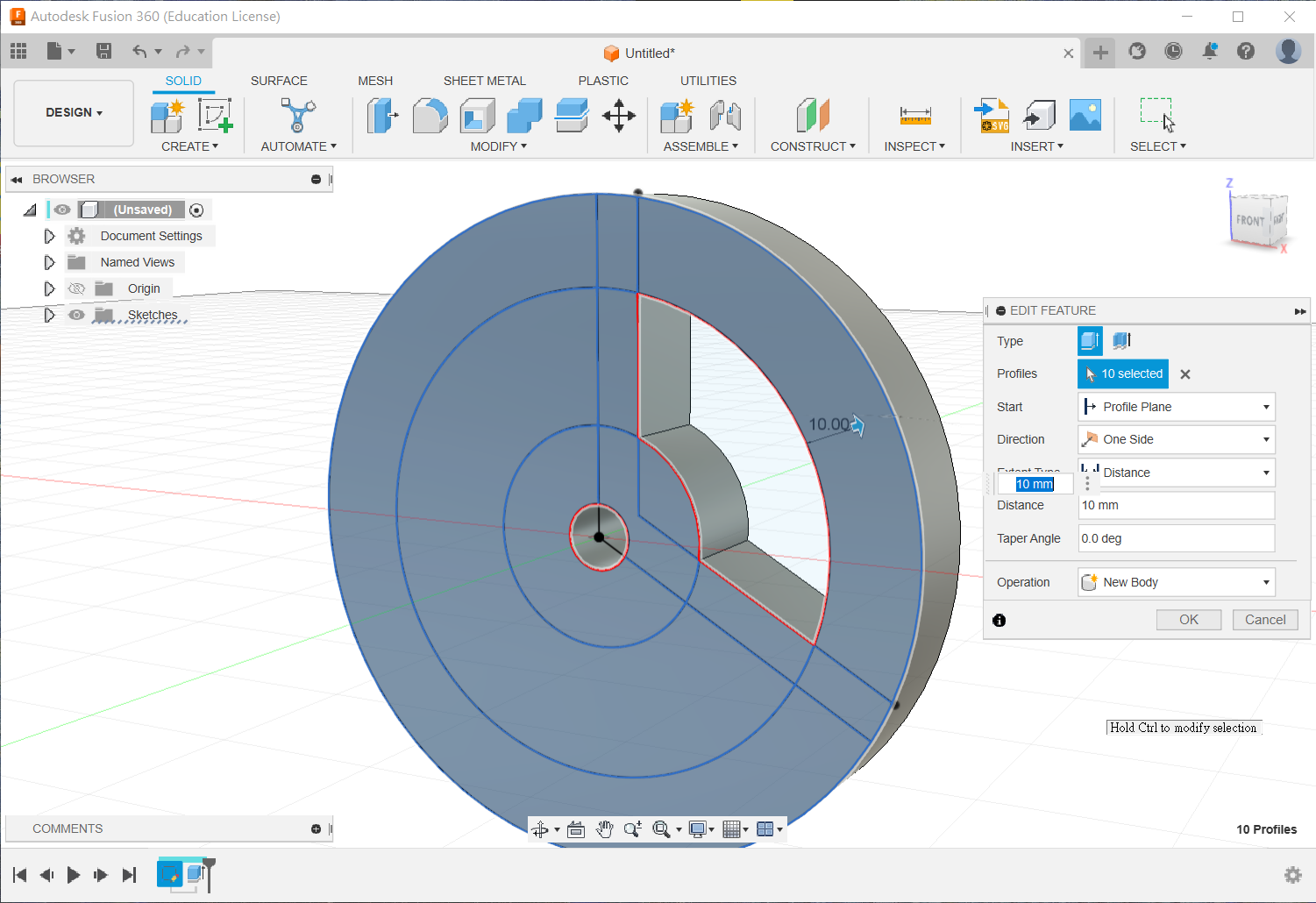1316x903 pixels.
Task: Select the Shell tool icon
Action: 477,116
